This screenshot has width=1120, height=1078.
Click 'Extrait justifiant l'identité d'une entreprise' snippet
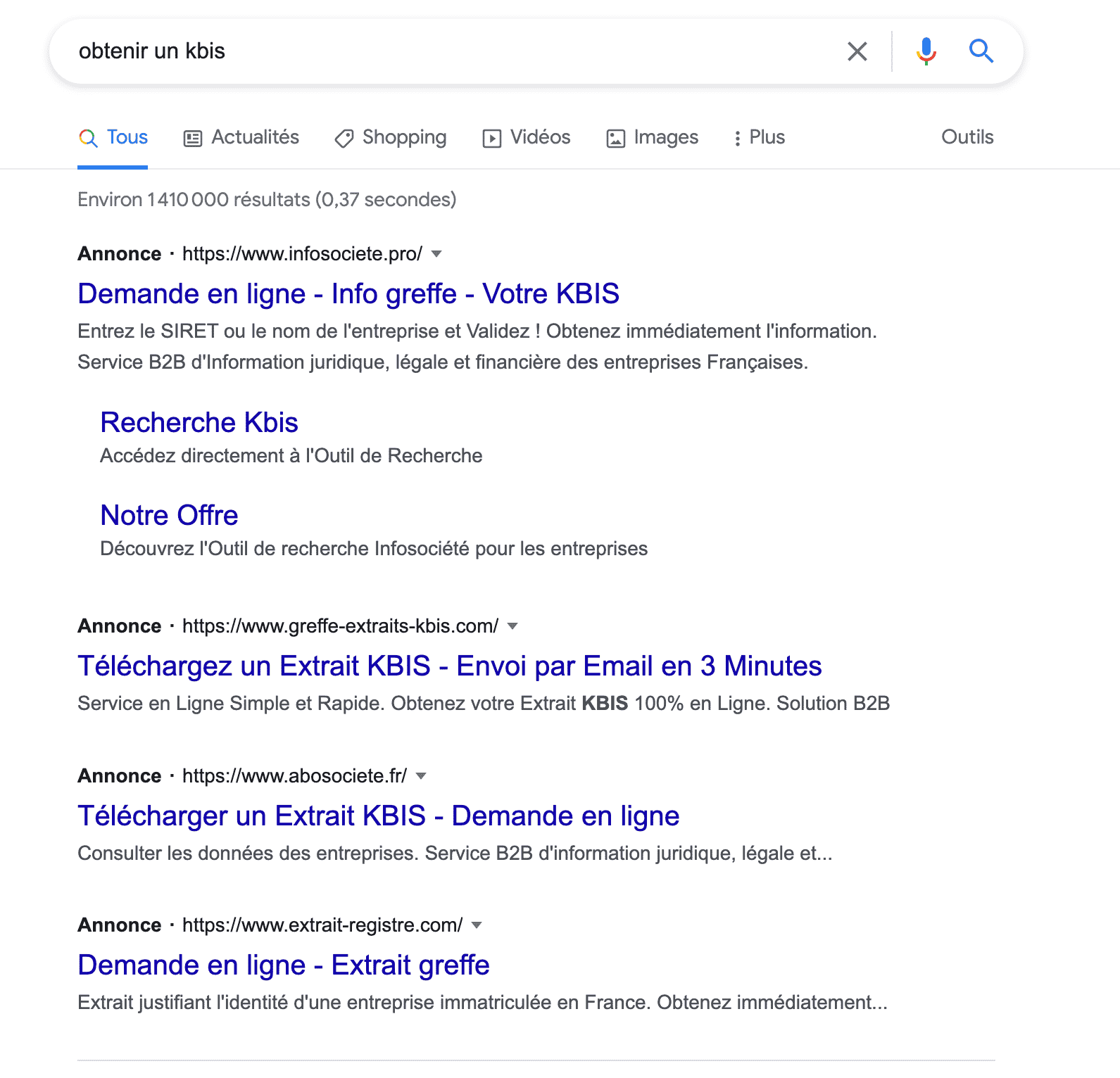[x=482, y=1003]
